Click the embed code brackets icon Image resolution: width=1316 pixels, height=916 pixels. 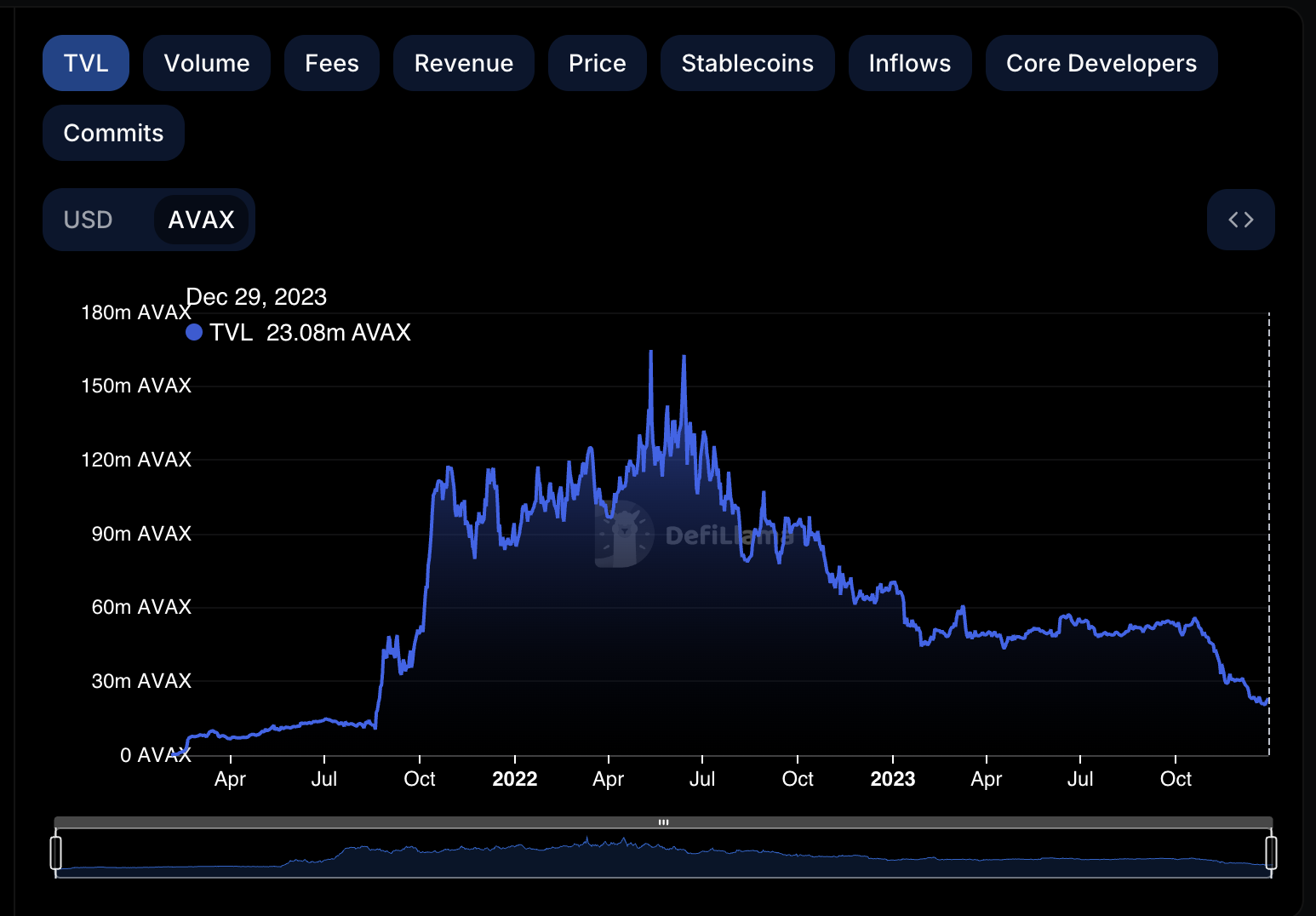1240,220
